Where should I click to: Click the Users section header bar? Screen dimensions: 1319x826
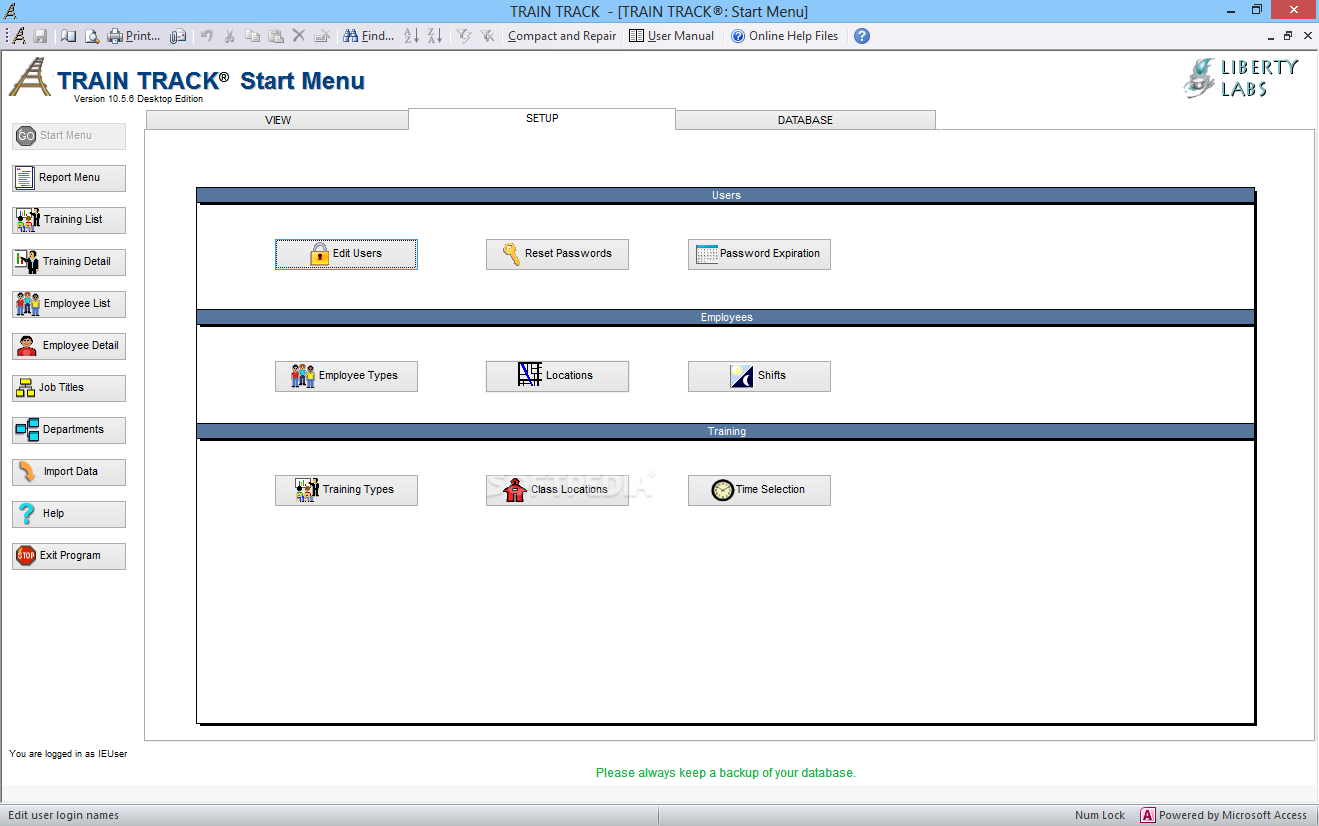[x=726, y=195]
